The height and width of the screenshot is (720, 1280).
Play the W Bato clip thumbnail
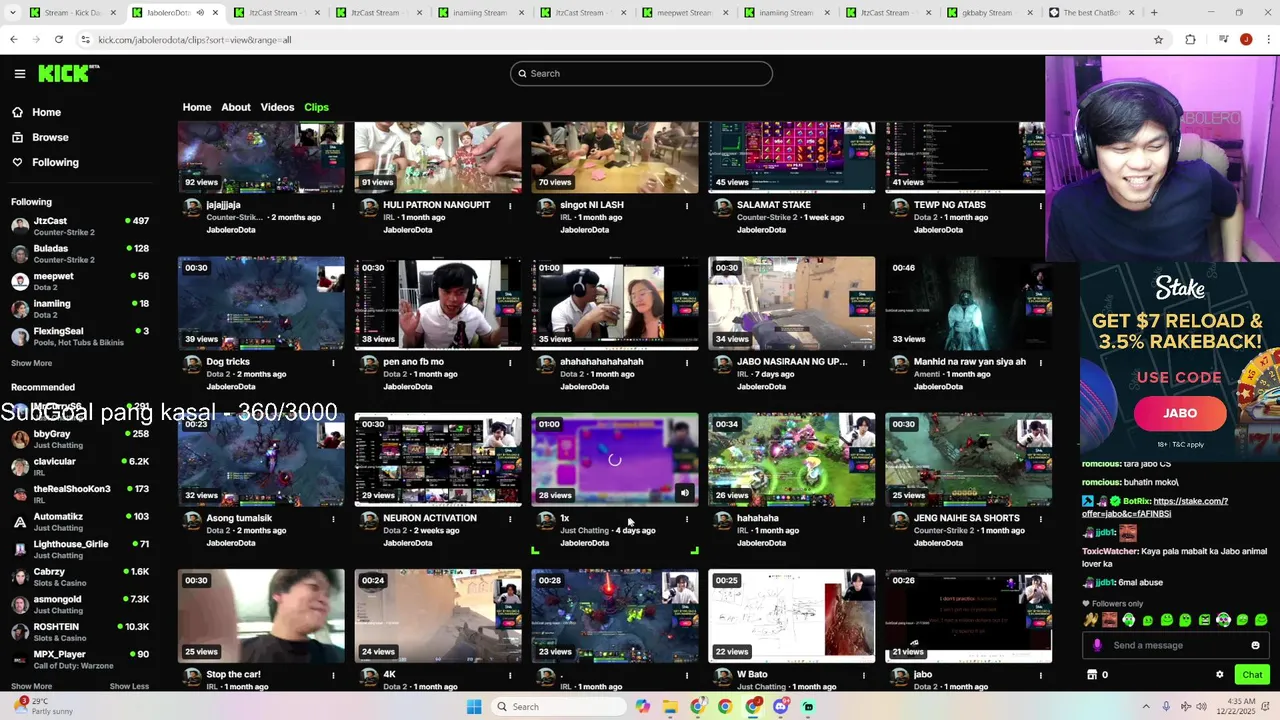[792, 616]
